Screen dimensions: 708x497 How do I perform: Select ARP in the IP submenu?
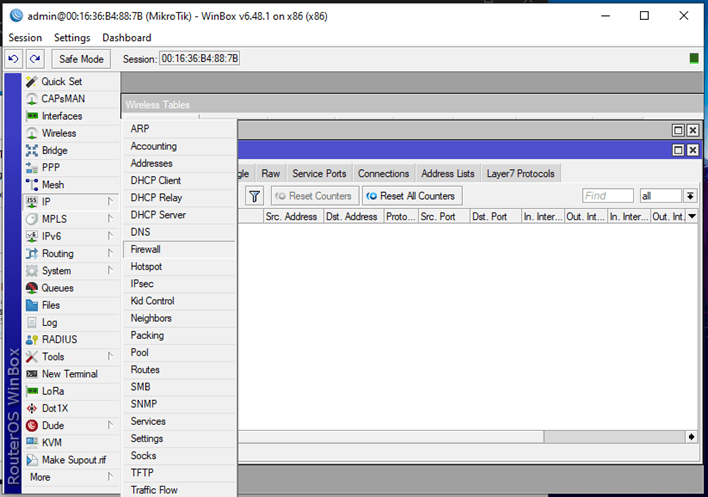click(179, 129)
